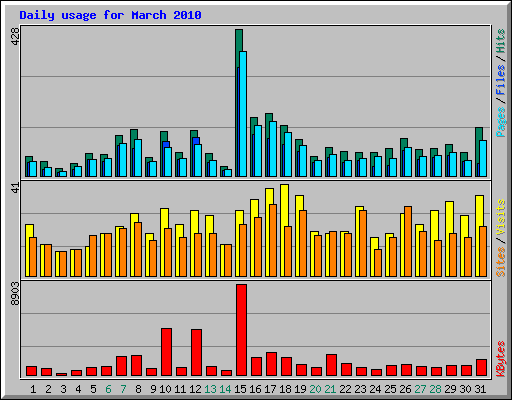Click the yellow visits bar for day 31
The width and height of the screenshot is (512, 400).
coord(479,211)
